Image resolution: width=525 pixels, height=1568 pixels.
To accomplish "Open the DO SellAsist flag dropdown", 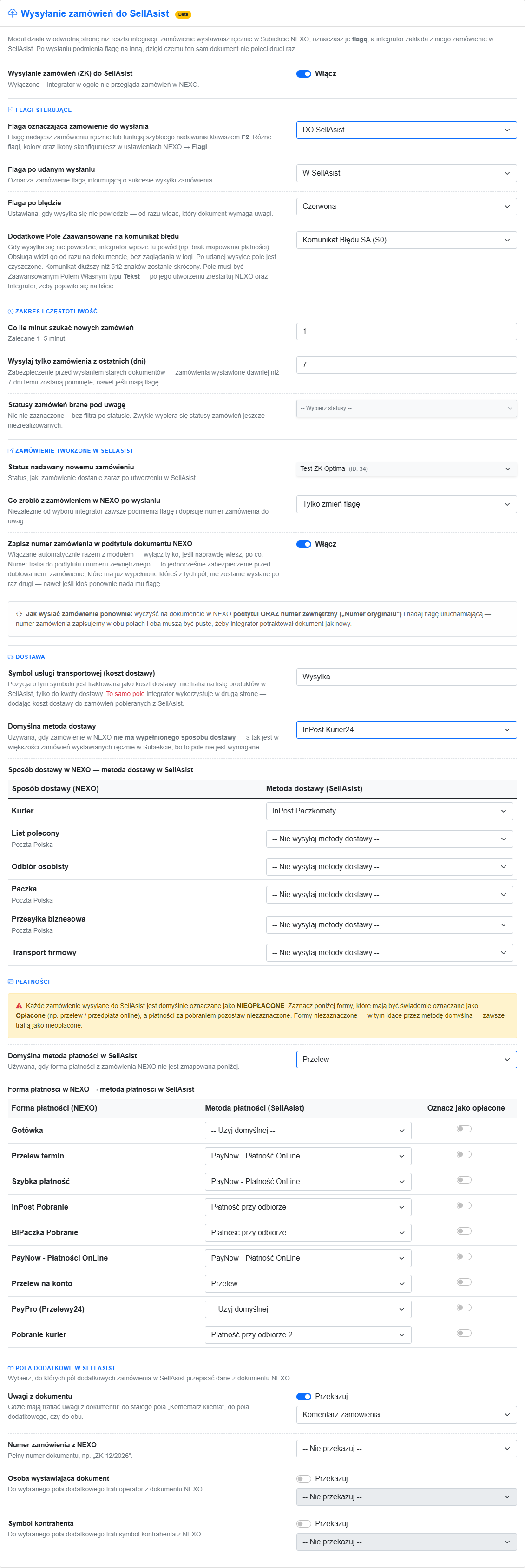I will tap(406, 130).
